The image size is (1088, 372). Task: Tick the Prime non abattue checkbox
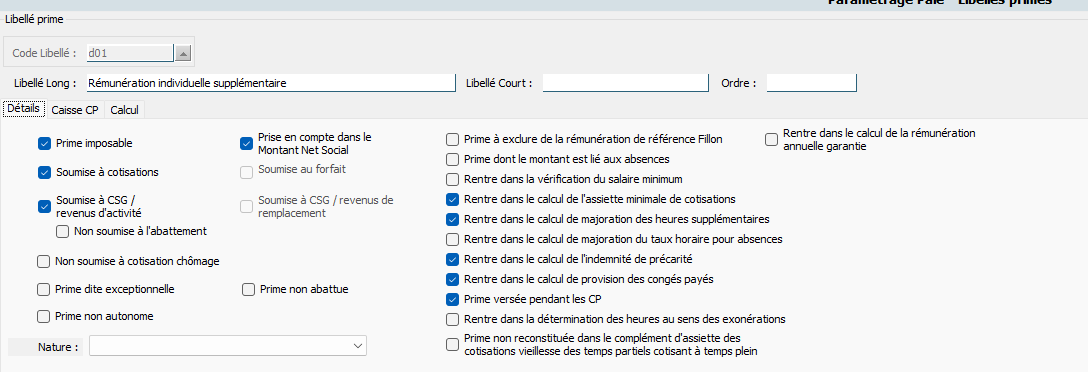[x=248, y=289]
